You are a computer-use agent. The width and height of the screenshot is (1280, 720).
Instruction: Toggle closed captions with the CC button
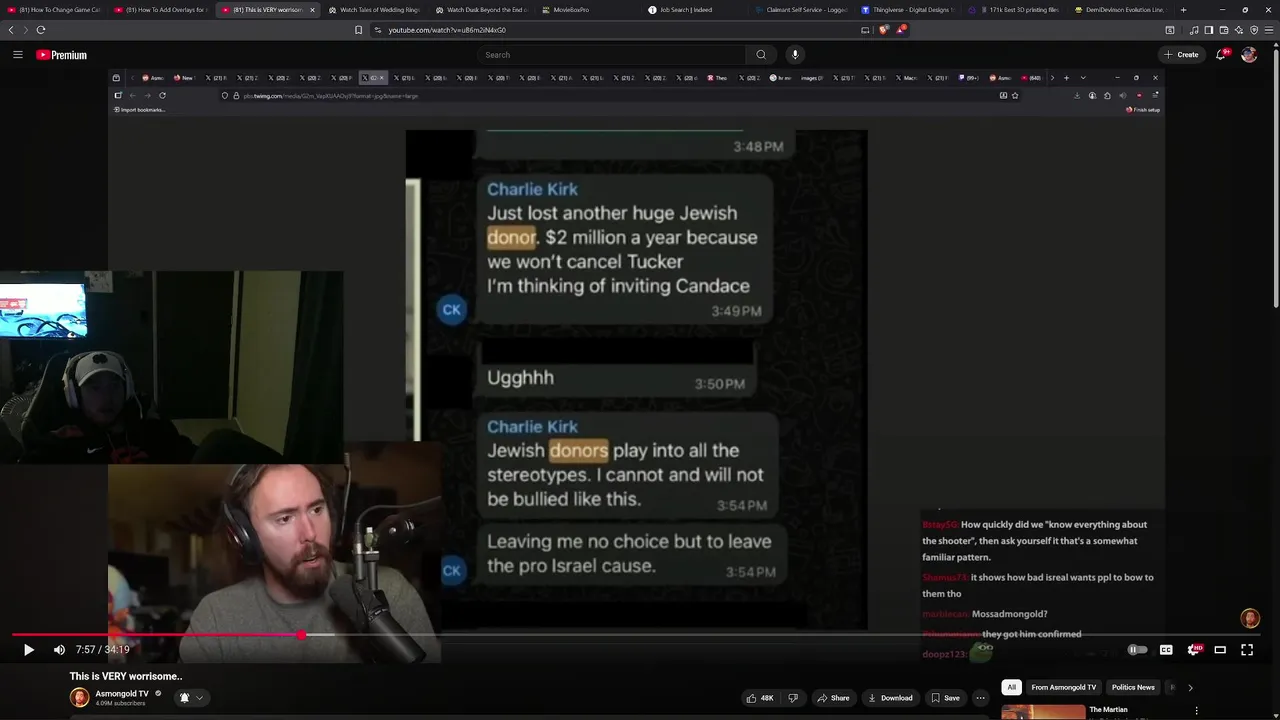1166,650
